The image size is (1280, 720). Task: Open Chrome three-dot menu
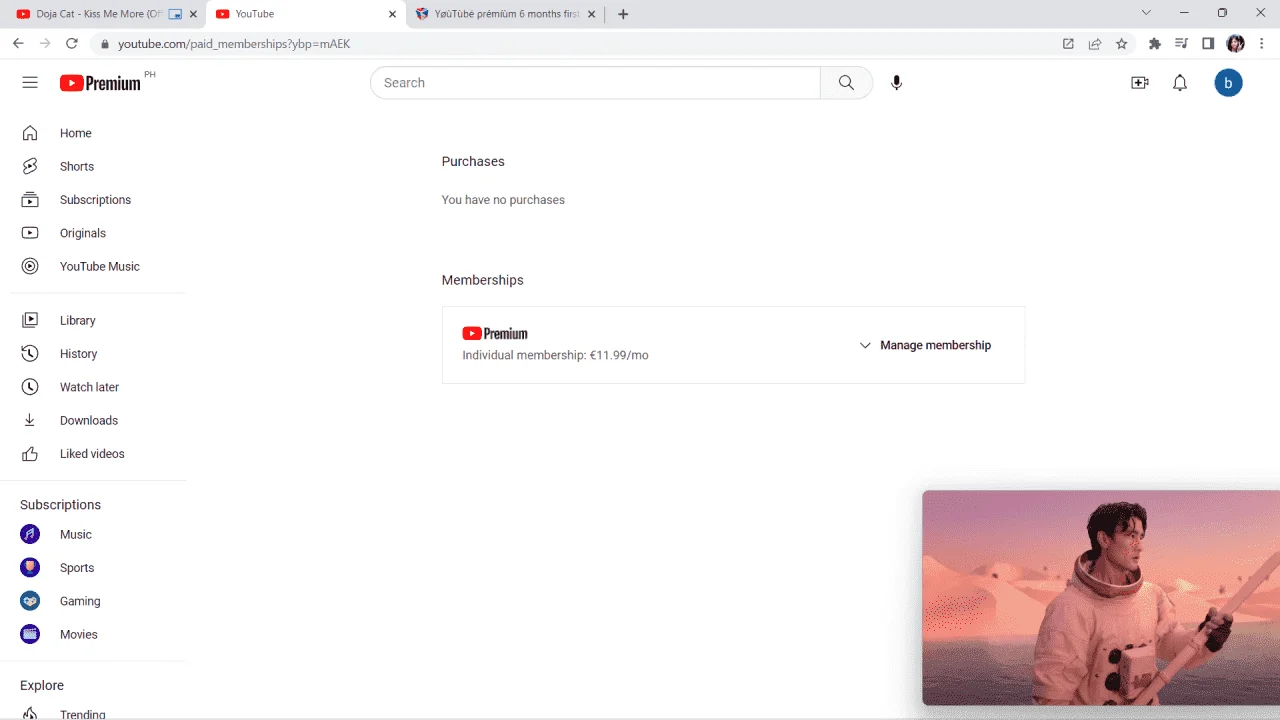(1263, 44)
